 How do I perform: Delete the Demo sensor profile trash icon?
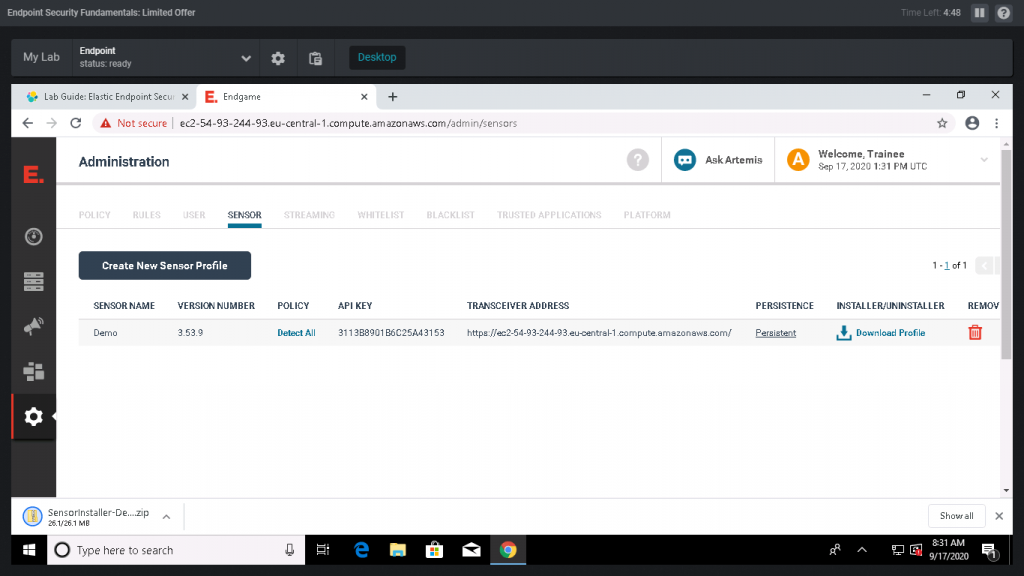pyautogui.click(x=975, y=332)
